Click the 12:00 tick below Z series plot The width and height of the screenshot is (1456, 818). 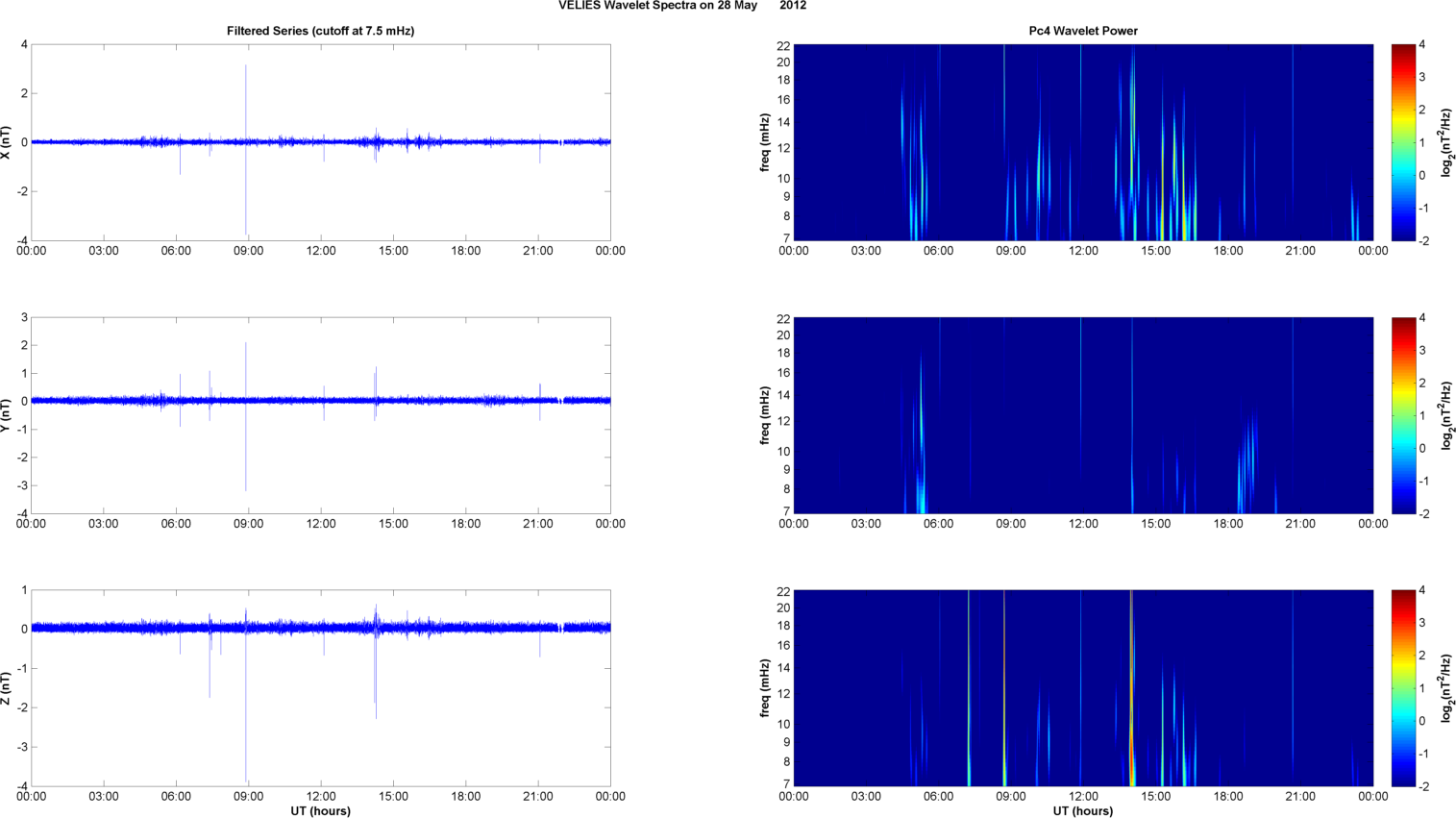pos(321,797)
